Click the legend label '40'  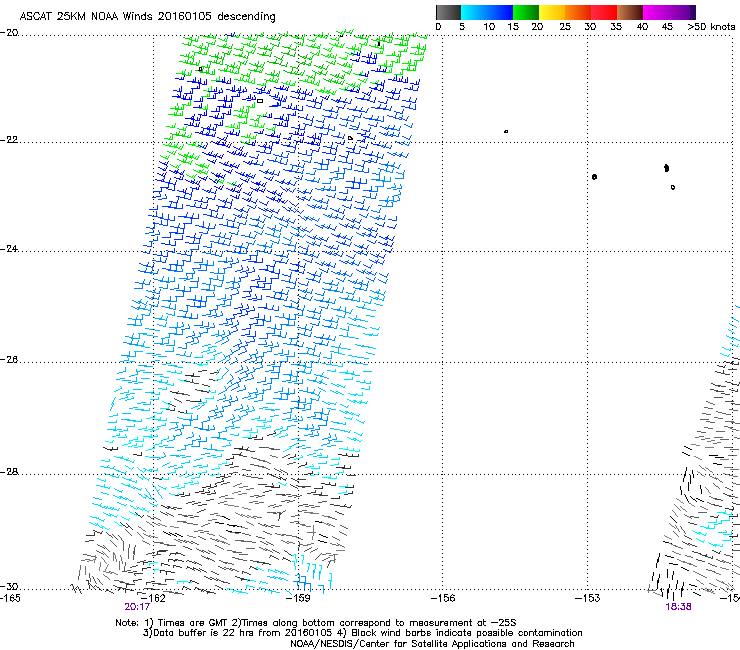point(642,27)
